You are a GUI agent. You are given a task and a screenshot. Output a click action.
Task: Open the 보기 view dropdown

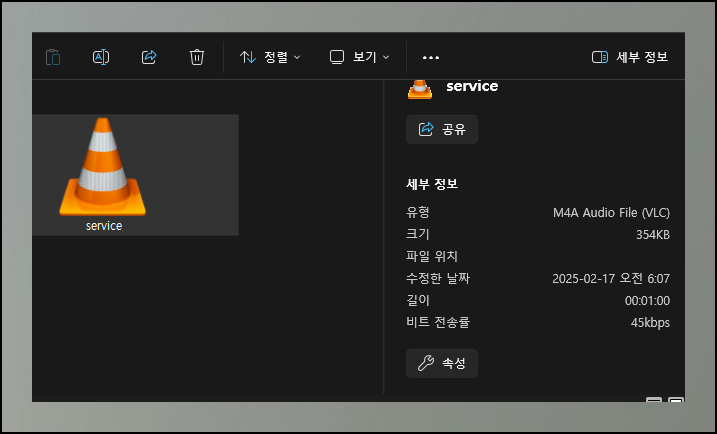[359, 57]
